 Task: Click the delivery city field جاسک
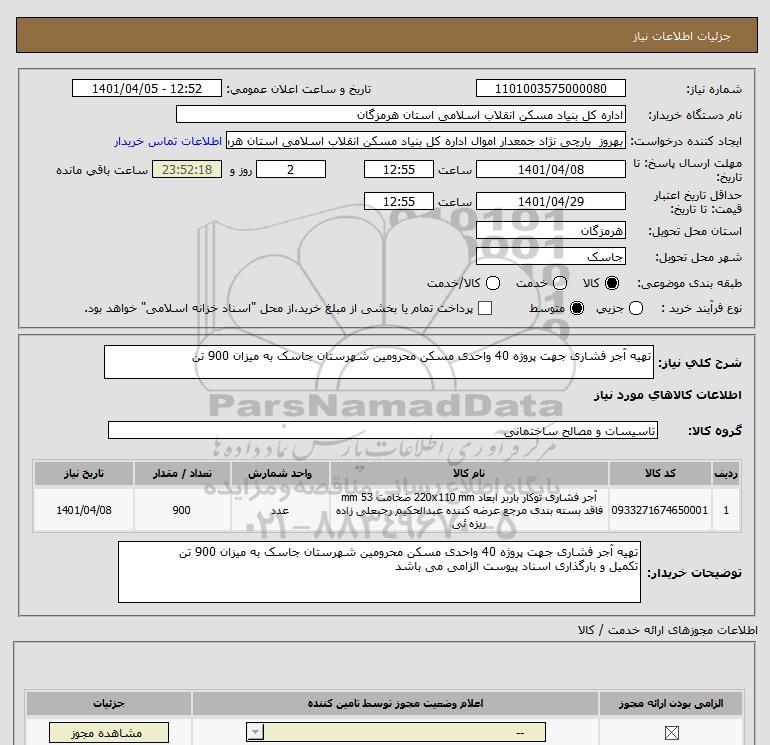tap(550, 256)
